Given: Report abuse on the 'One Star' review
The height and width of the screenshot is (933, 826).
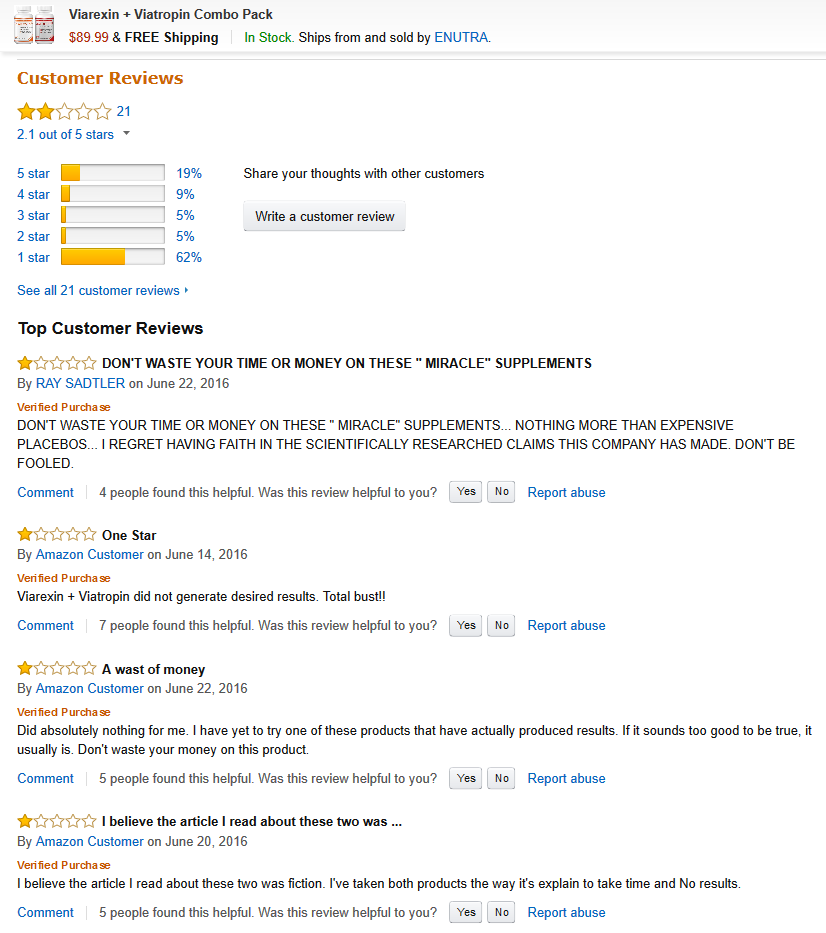Looking at the screenshot, I should [x=566, y=625].
